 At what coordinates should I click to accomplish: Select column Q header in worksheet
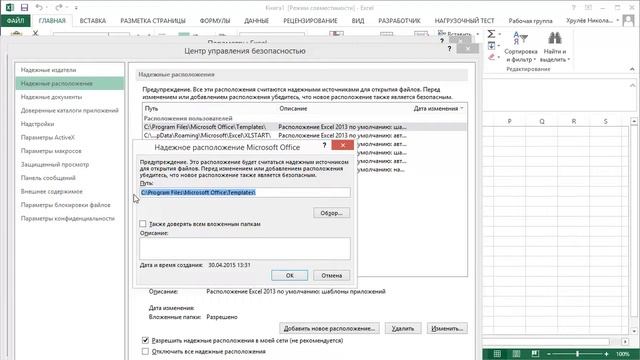[542, 121]
